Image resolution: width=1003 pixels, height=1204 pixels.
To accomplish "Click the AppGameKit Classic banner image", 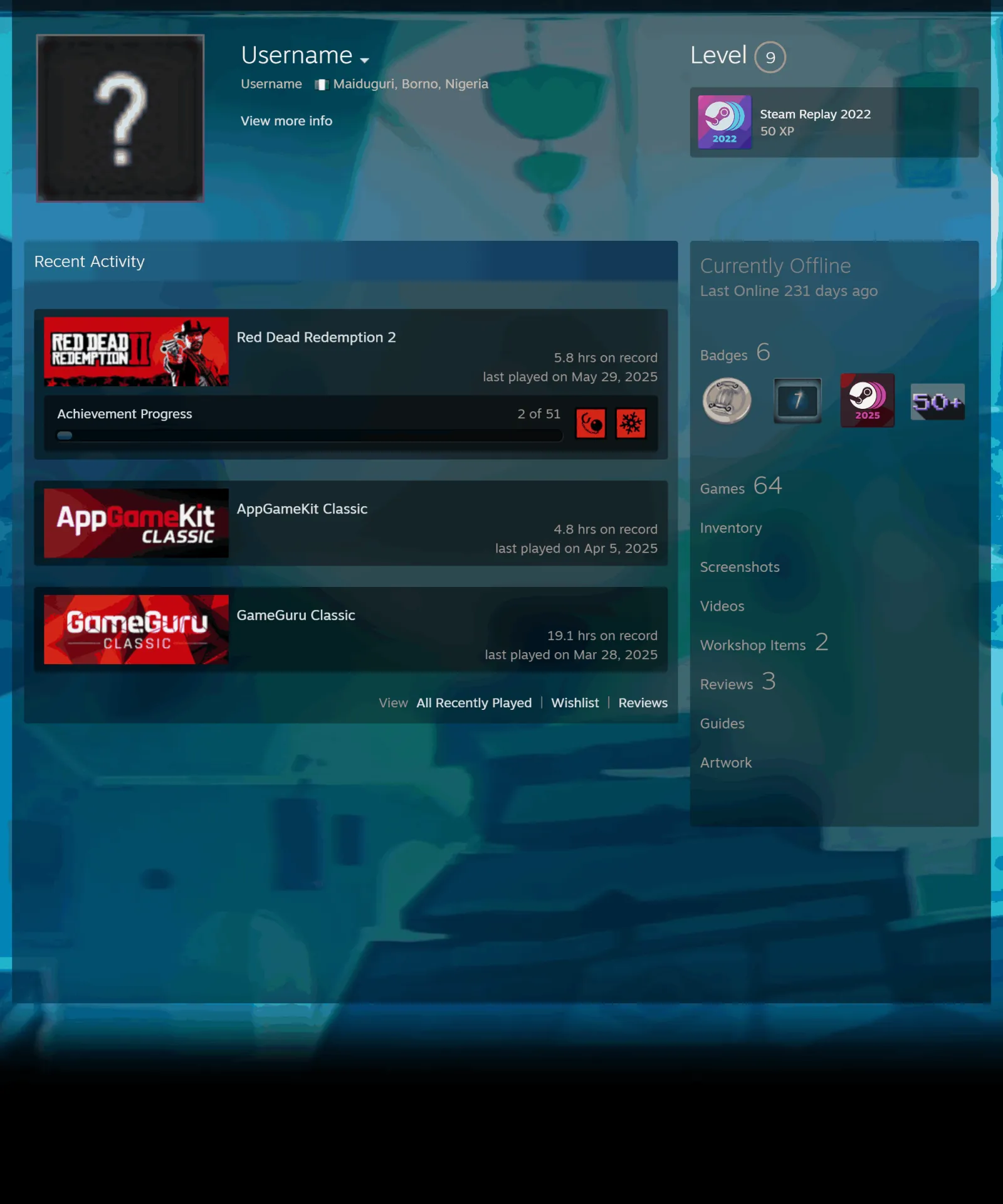I will [x=136, y=524].
